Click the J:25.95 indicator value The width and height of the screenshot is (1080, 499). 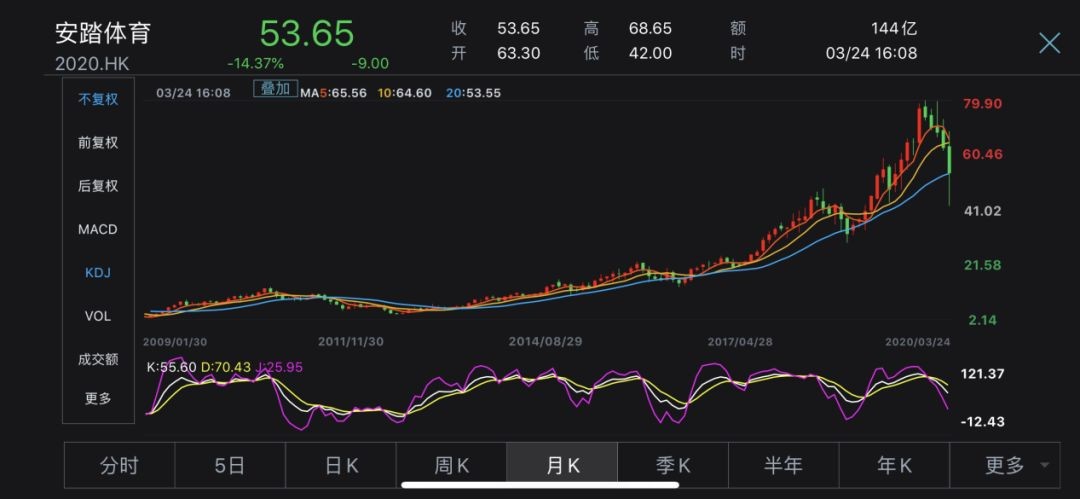[x=279, y=369]
